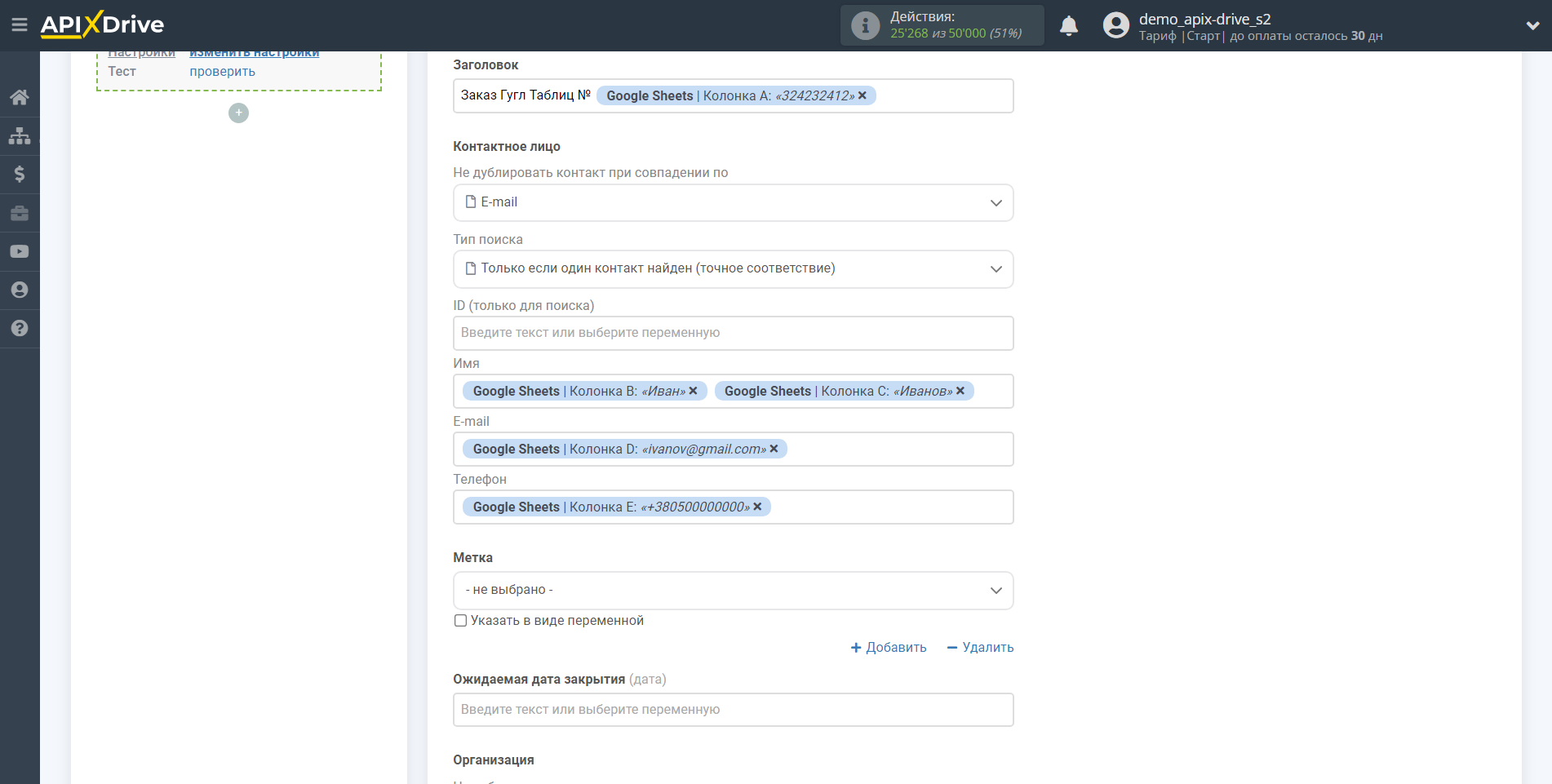Open the billing dollar sidebar icon
The image size is (1552, 784).
coord(20,174)
